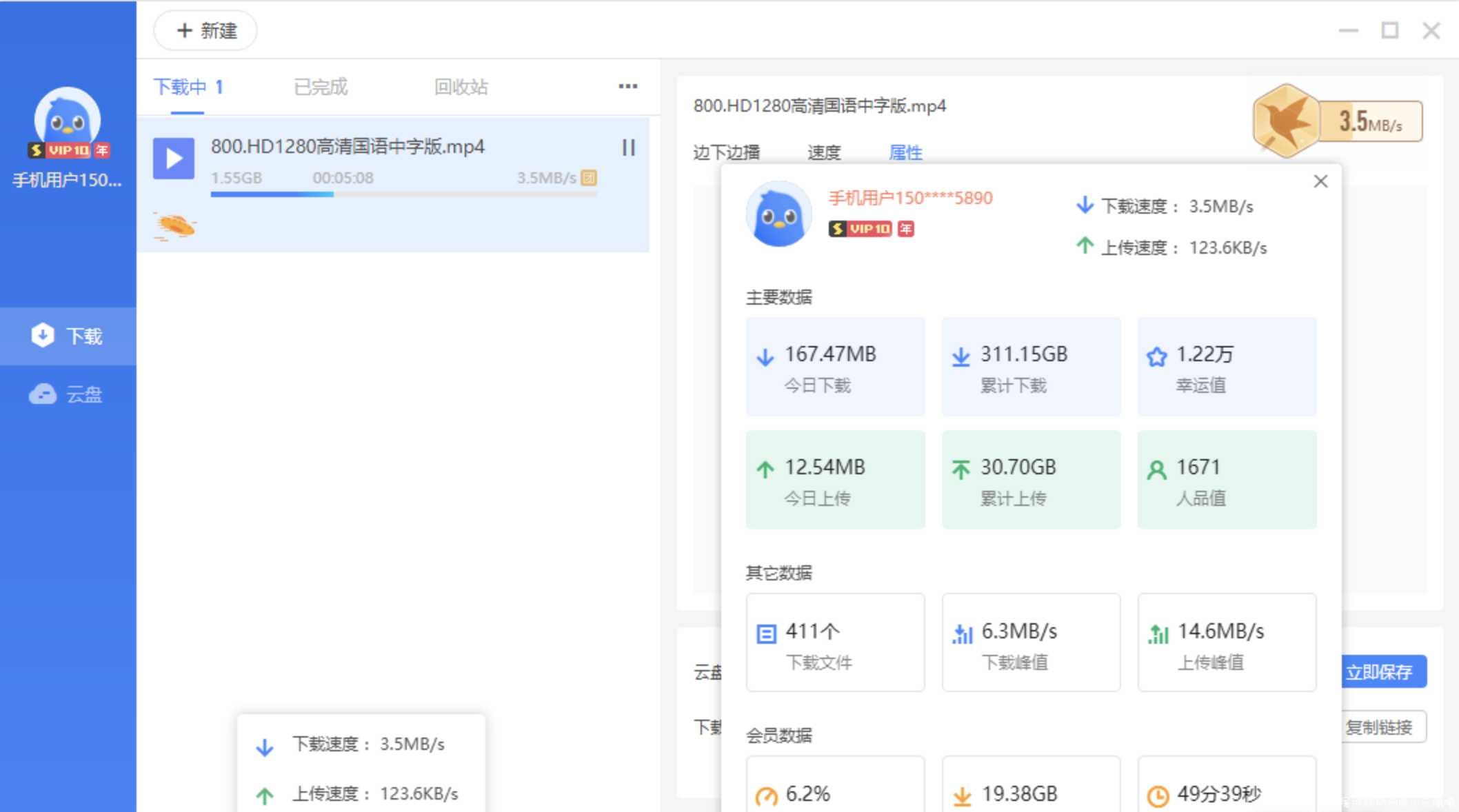1459x812 pixels.
Task: Open 云盘 in the left sidebar
Action: pos(68,394)
